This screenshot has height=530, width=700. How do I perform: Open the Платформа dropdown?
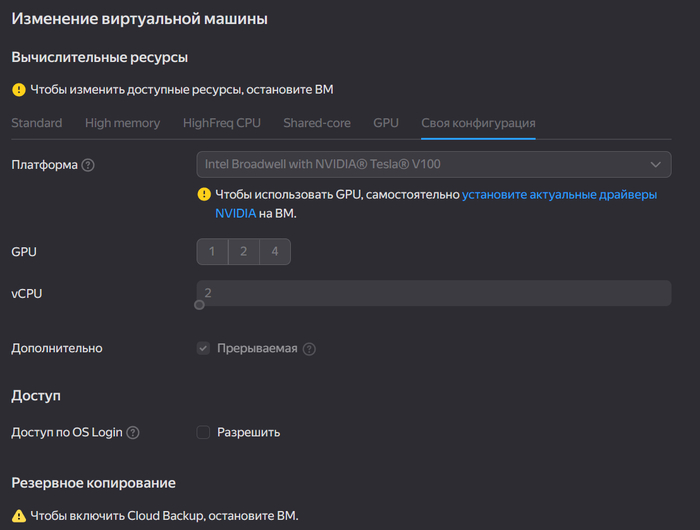[434, 164]
